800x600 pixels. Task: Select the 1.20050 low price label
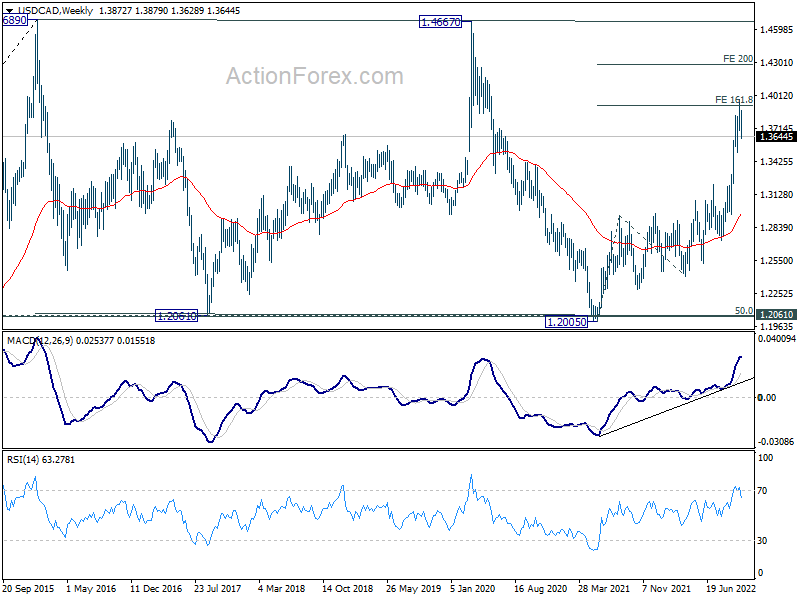[566, 322]
